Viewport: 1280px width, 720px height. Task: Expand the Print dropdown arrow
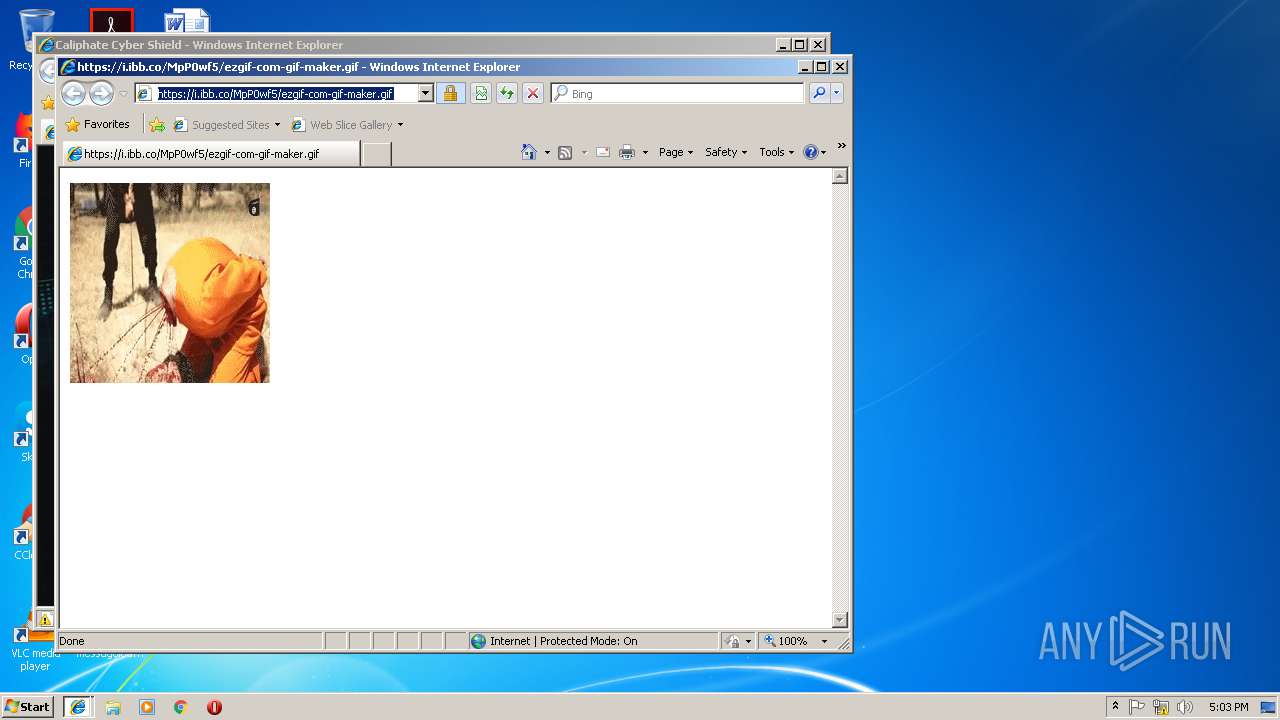[x=645, y=153]
